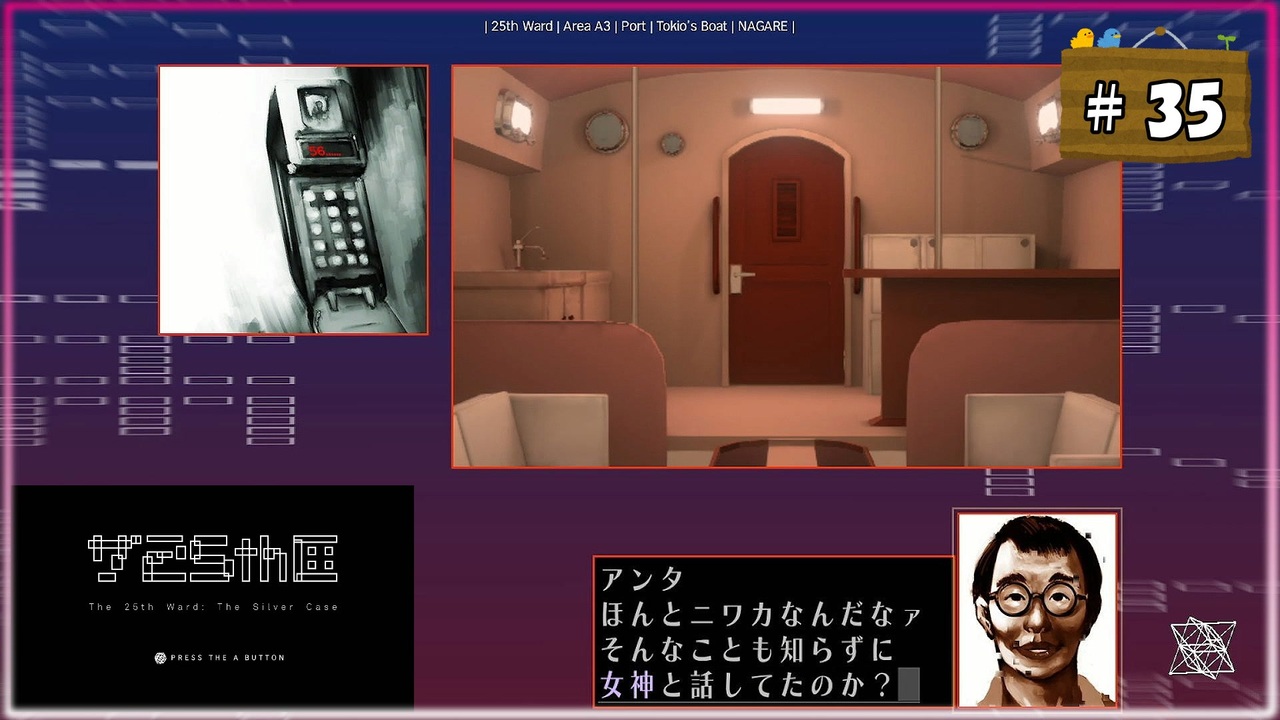Viewport: 1280px width, 720px height.
Task: Click the dialogue line "女神と話してたのか？"
Action: point(748,685)
